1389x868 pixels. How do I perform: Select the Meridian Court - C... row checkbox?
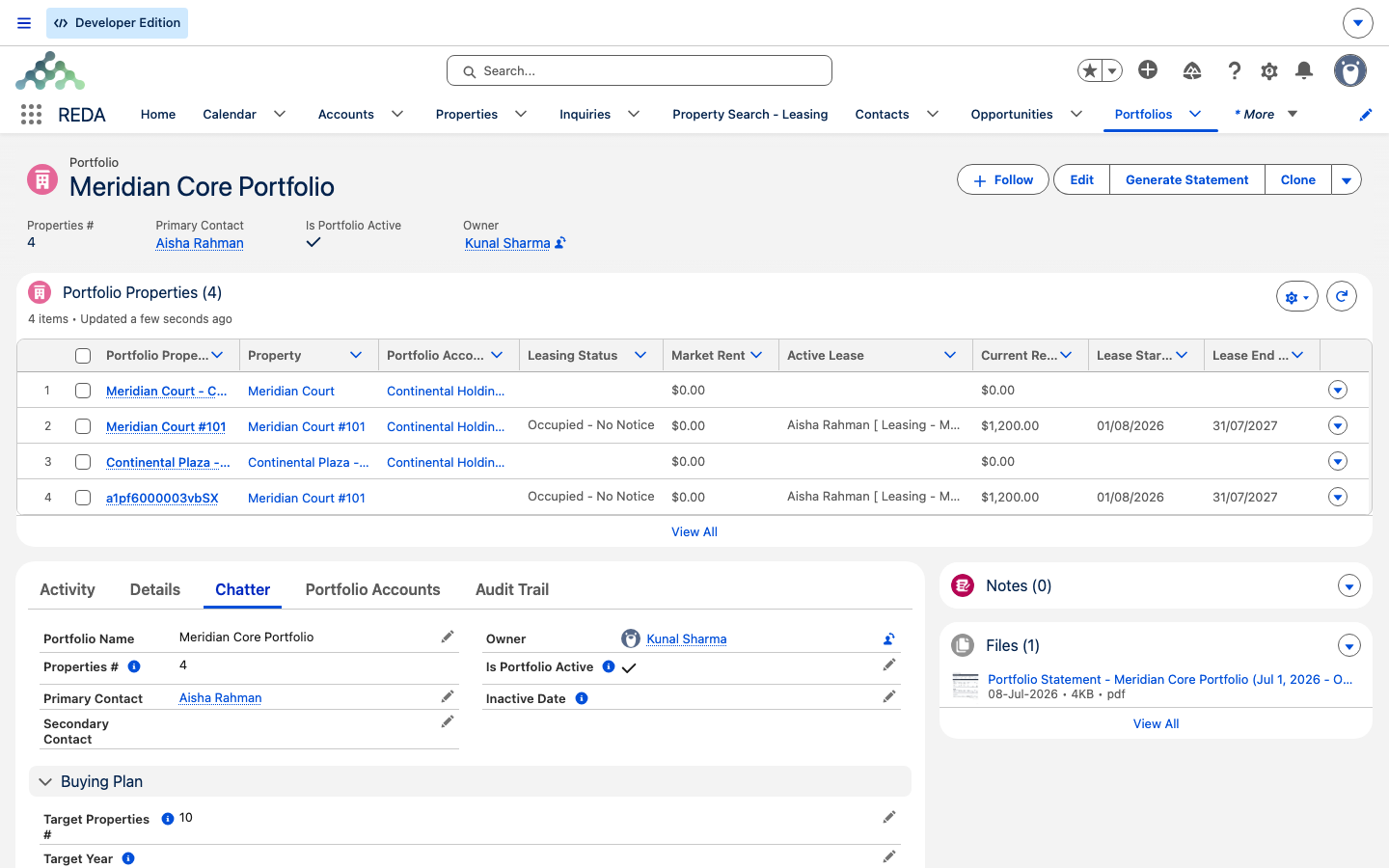[x=83, y=391]
